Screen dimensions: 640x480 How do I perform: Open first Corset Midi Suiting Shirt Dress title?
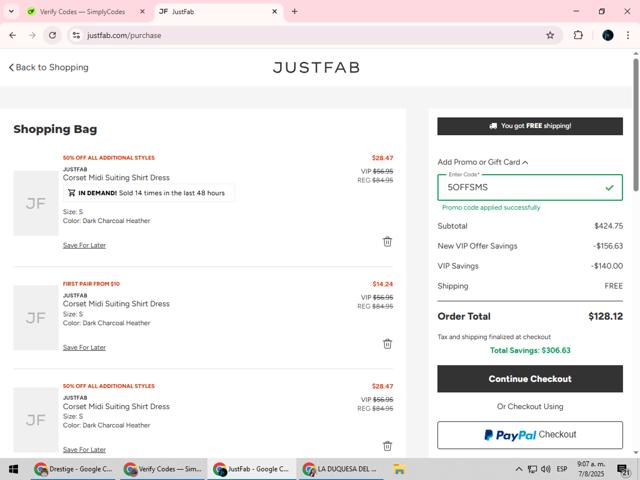[116, 178]
